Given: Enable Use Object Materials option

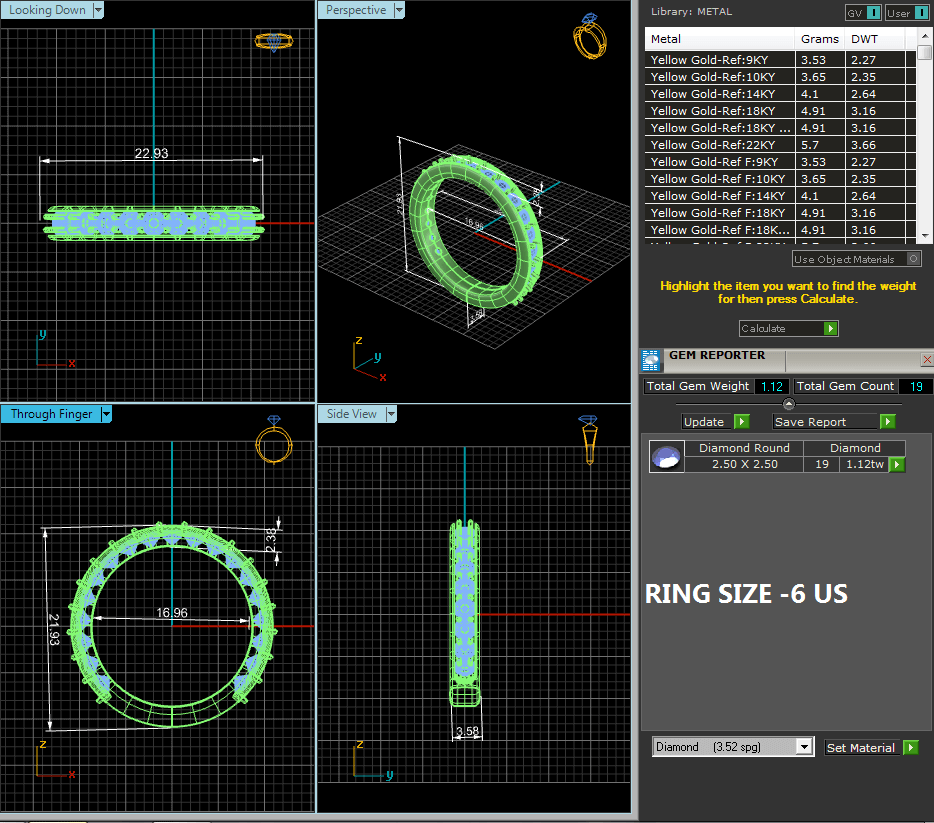Looking at the screenshot, I should tap(913, 259).
